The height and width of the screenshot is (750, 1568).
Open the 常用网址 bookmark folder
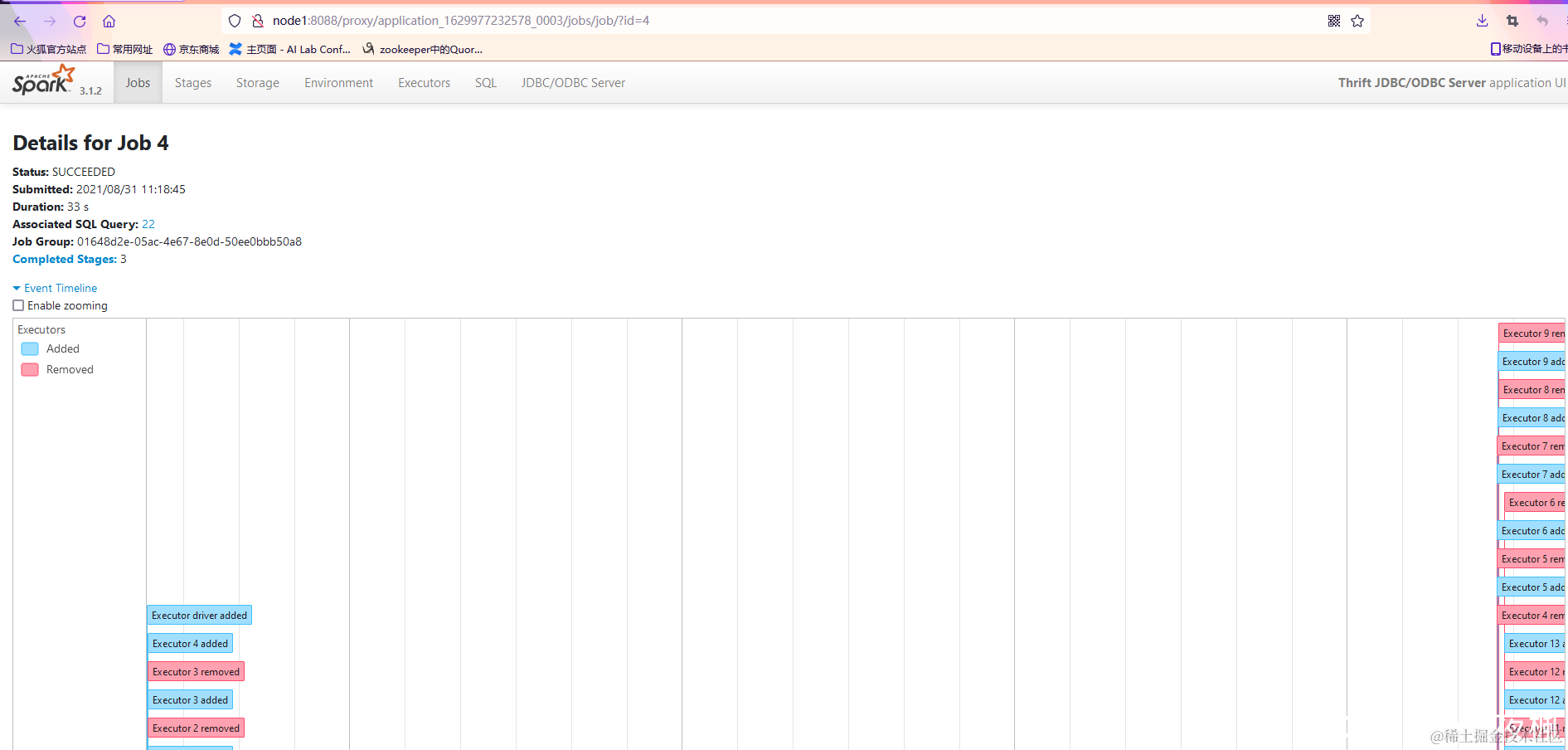click(125, 50)
